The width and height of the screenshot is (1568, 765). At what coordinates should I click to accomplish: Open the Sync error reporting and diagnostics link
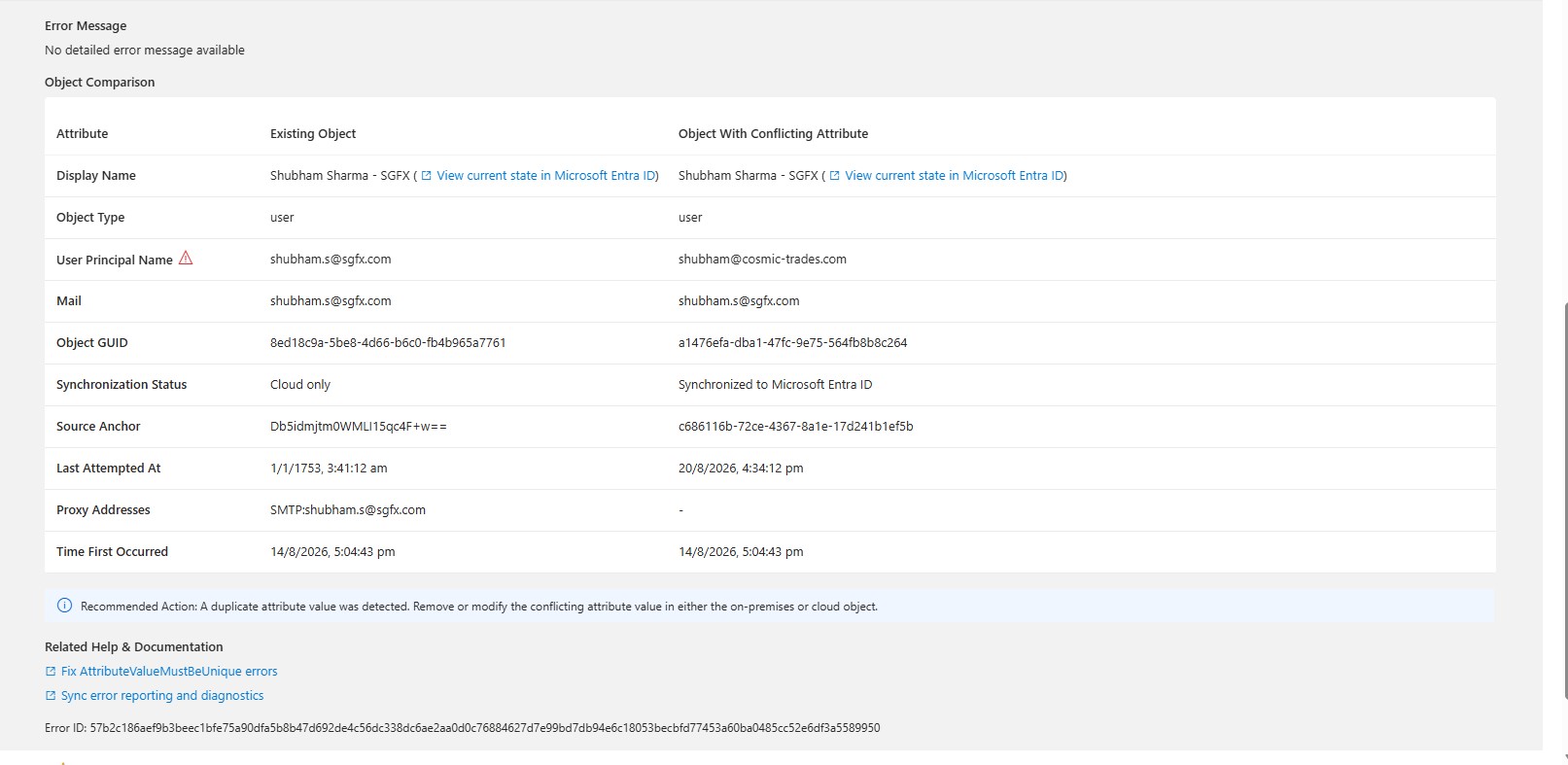pyautogui.click(x=162, y=696)
